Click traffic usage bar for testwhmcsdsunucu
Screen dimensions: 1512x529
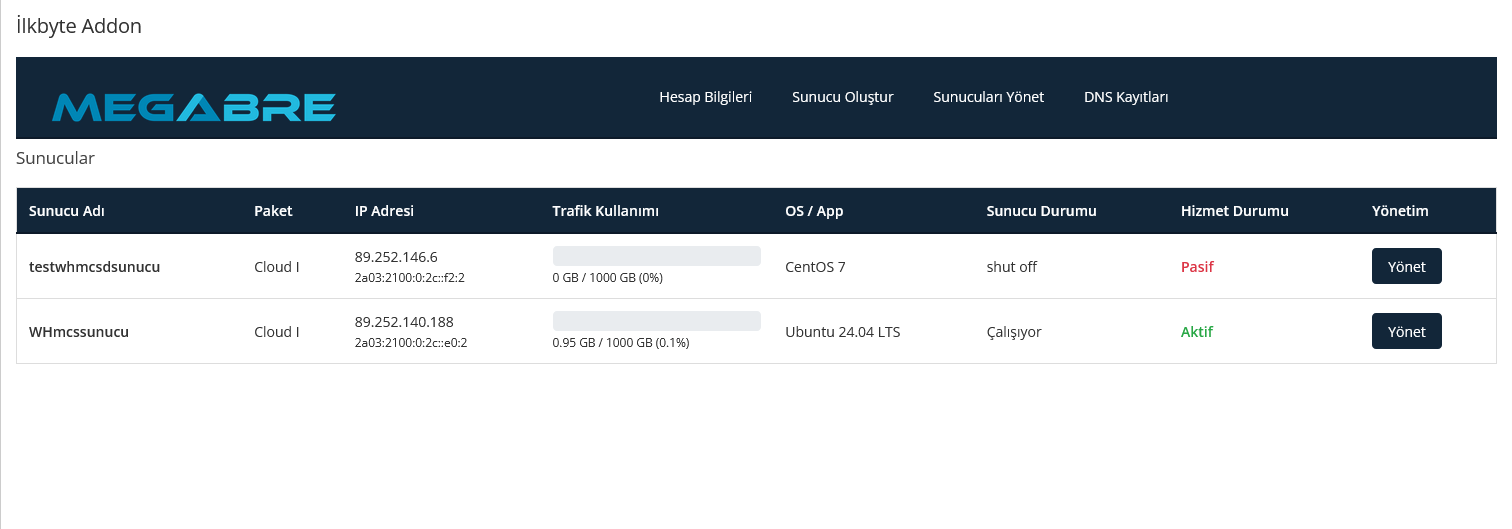[656, 256]
